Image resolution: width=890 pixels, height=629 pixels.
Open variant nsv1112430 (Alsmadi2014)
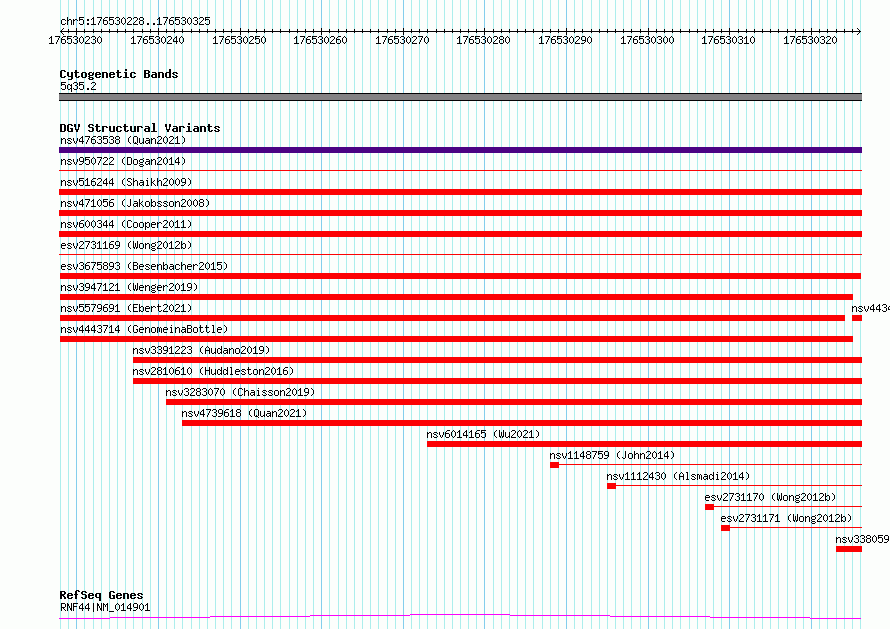click(678, 476)
